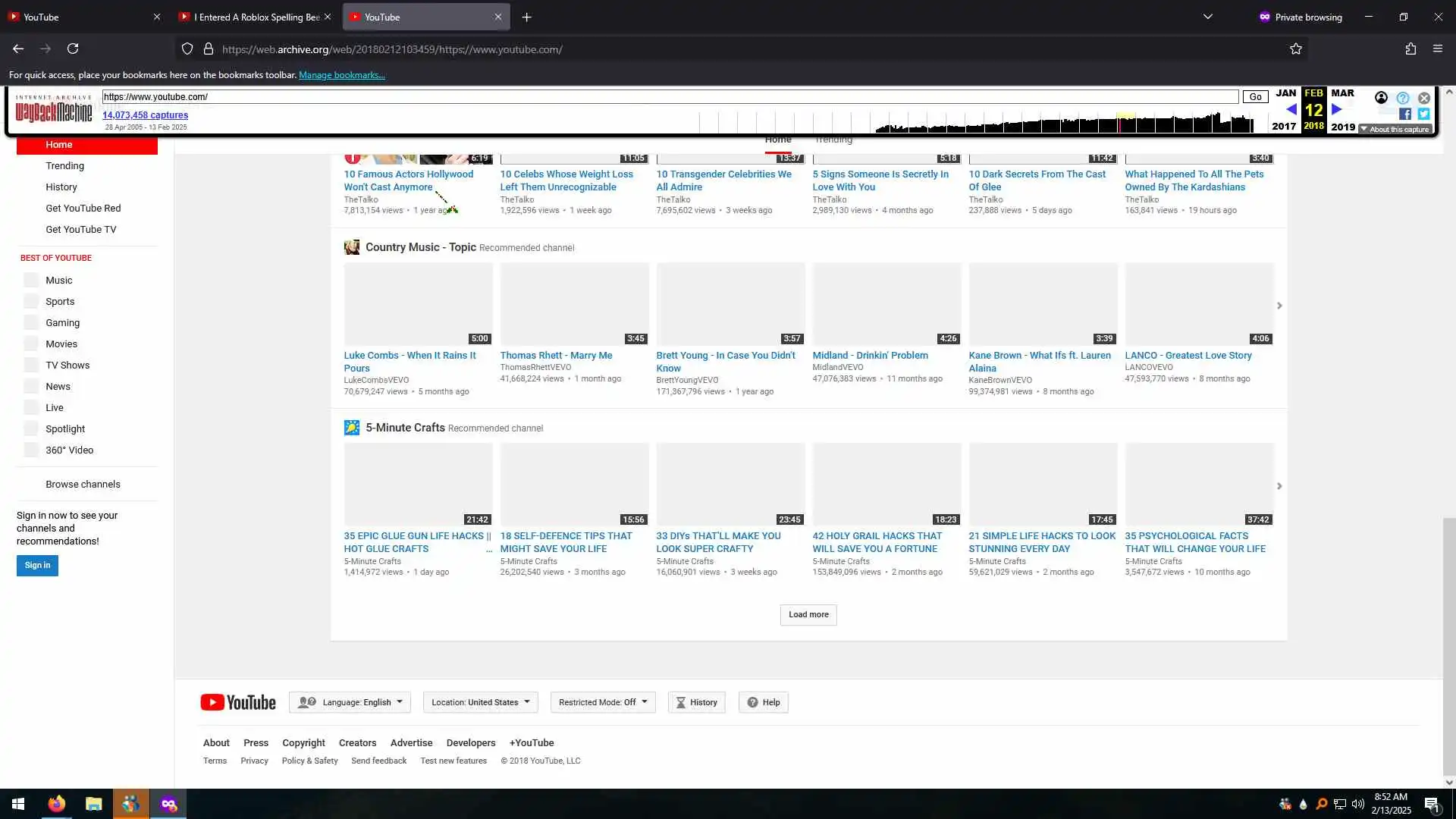1456x819 pixels.
Task: Click the Wayback Machine Facebook share icon
Action: [1405, 114]
